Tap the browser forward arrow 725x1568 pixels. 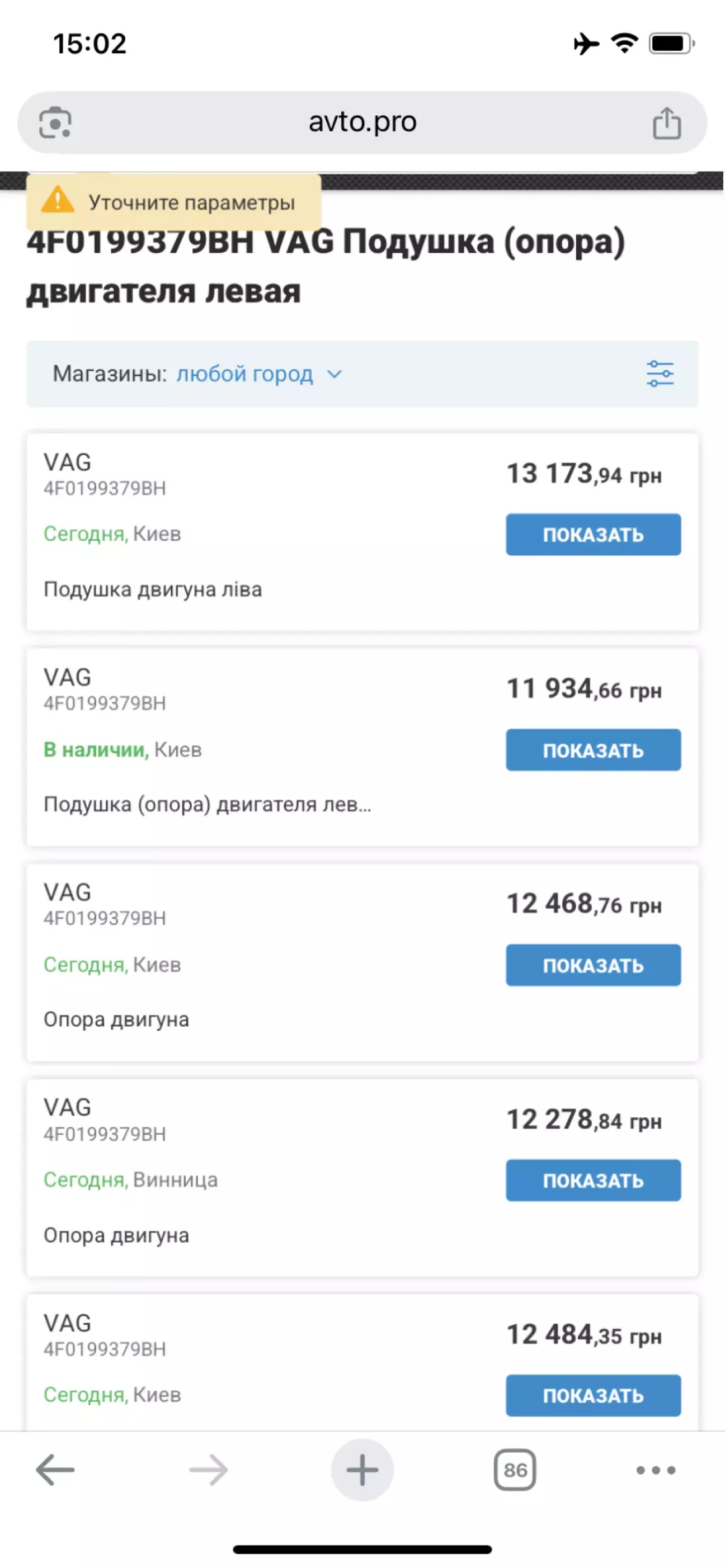click(x=208, y=1470)
